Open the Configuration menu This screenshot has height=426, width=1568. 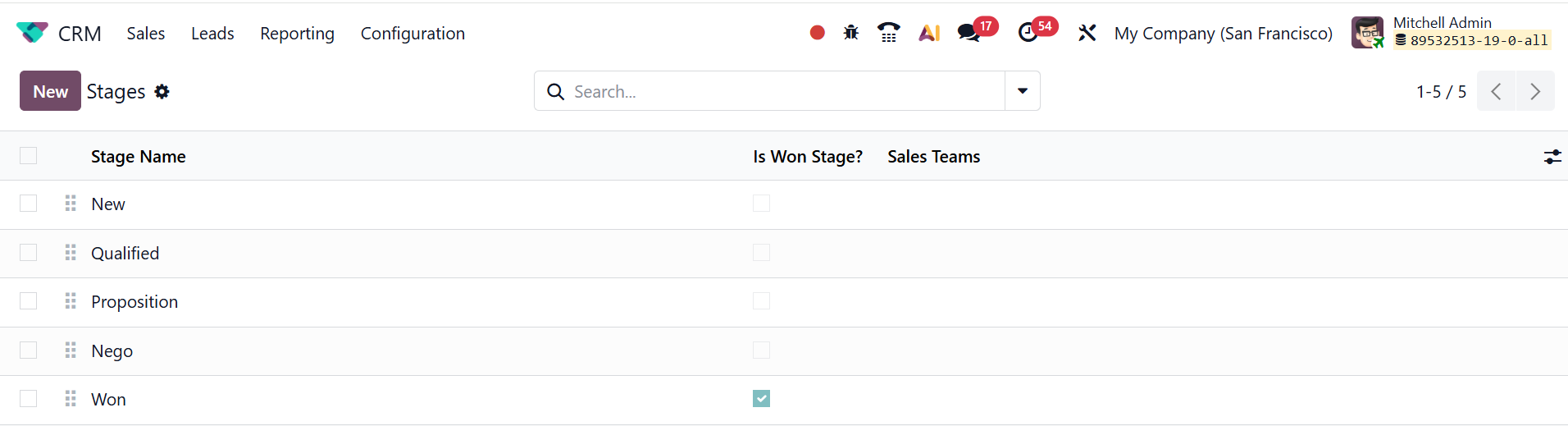click(413, 34)
